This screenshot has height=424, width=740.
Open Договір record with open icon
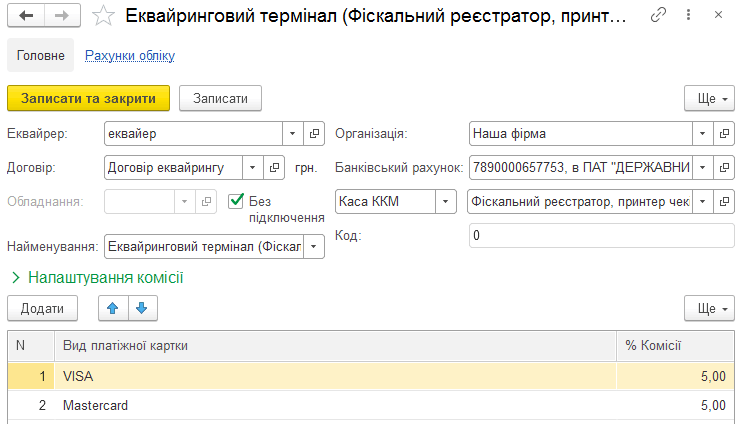[x=274, y=168]
